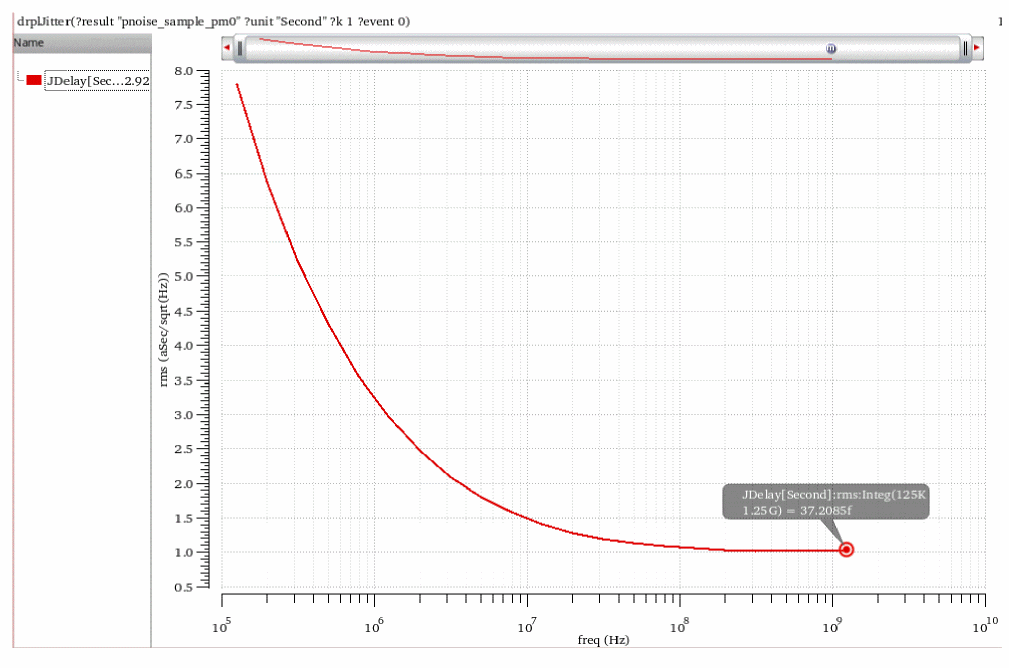Select the JDelay[Sec...2.92 trace entry
Viewport: 1009px width, 668px height.
coord(97,81)
